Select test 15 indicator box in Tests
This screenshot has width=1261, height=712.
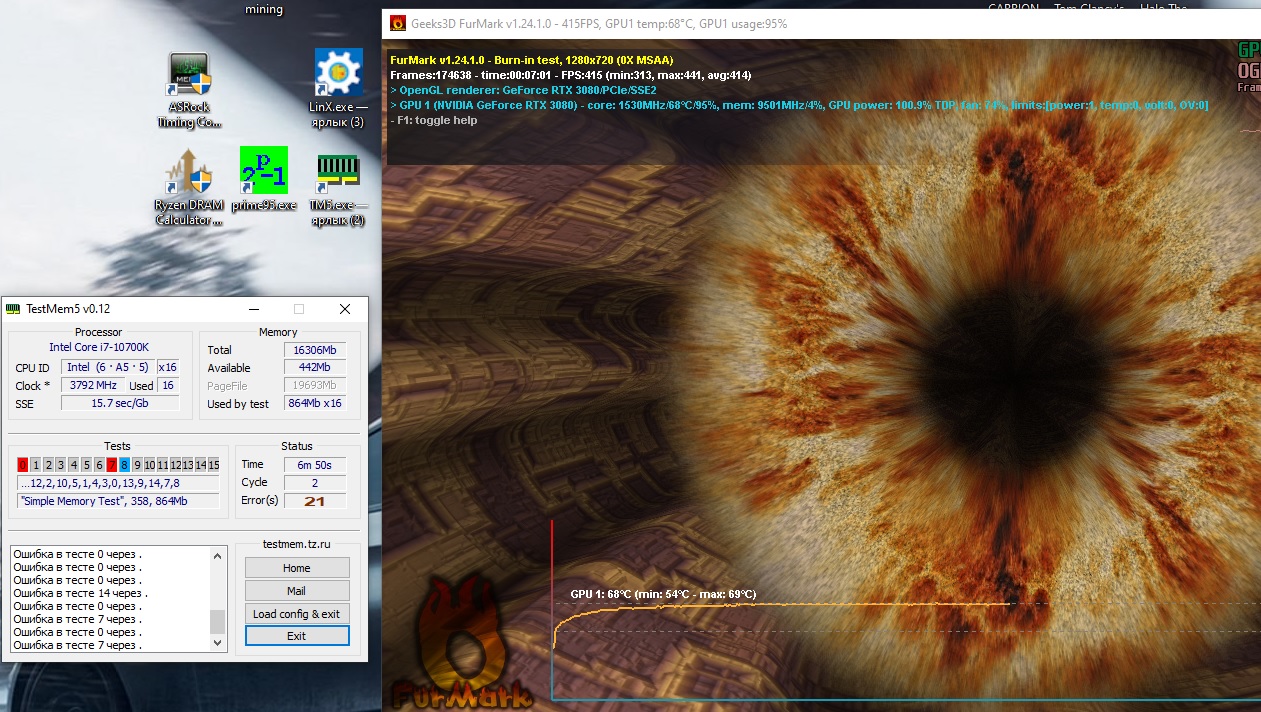(213, 465)
